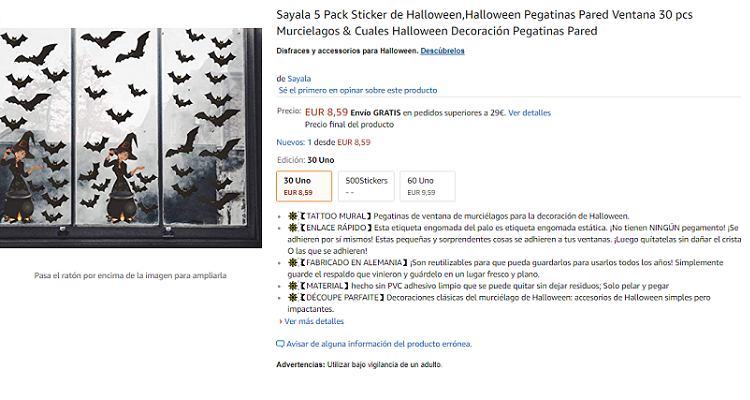The height and width of the screenshot is (400, 750).
Task: Open Ver detalles shipping link
Action: (529, 113)
